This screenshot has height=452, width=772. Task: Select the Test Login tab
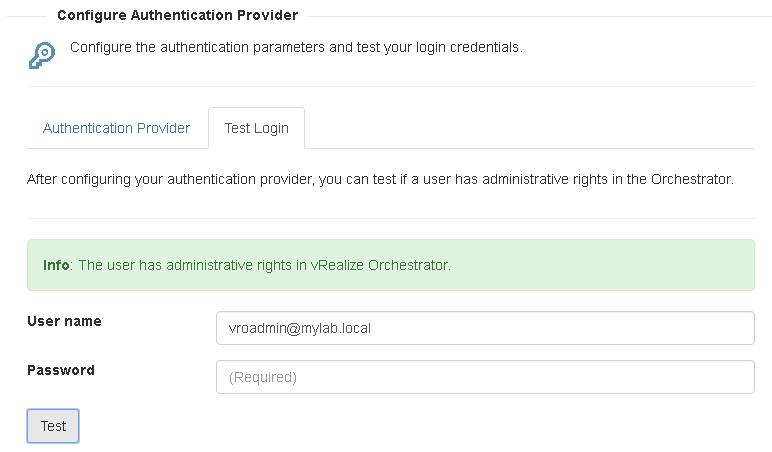tap(257, 128)
